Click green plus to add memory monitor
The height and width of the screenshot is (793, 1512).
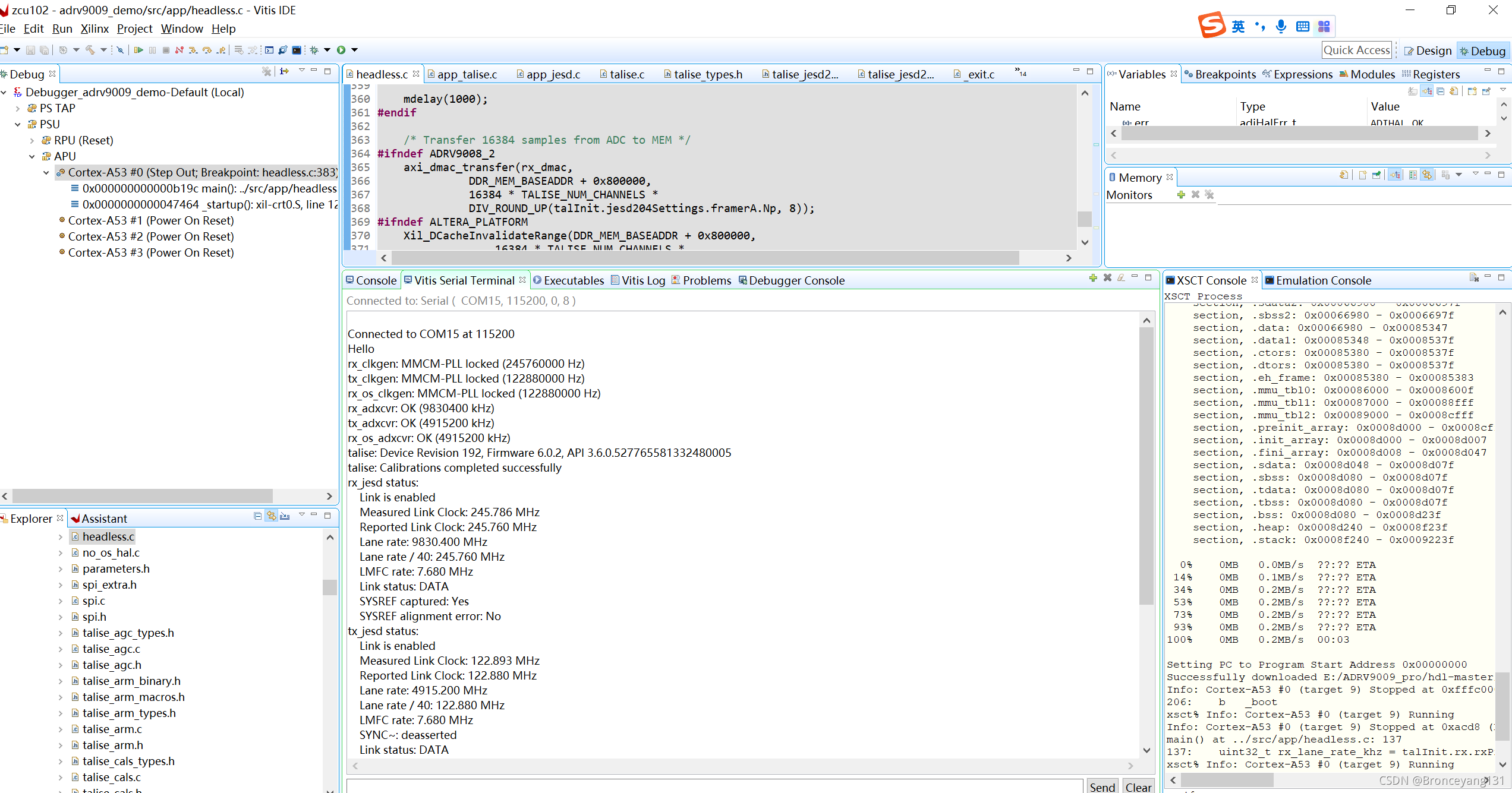tap(1181, 195)
